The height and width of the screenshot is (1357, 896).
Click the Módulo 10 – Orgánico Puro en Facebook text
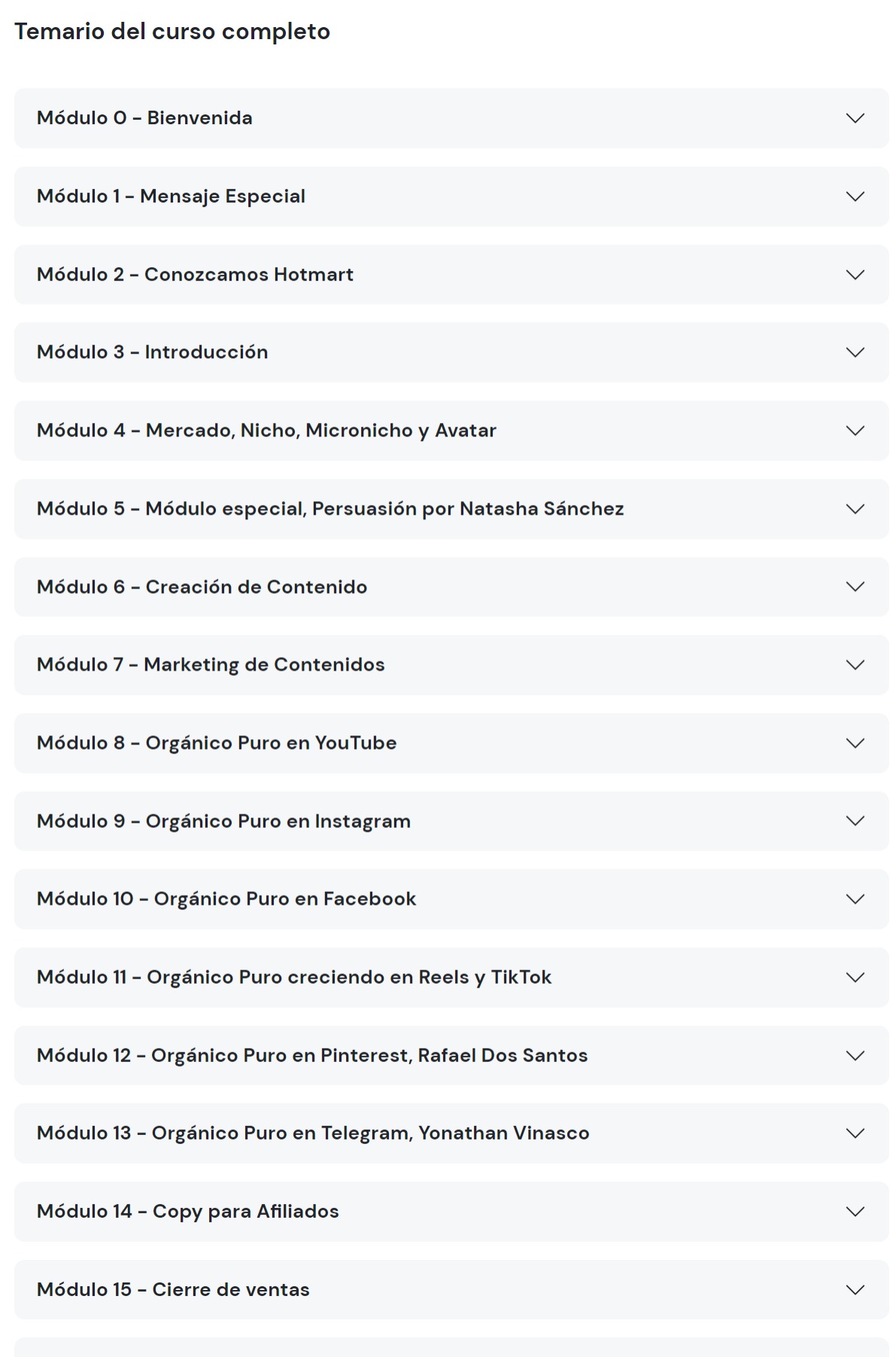(226, 899)
